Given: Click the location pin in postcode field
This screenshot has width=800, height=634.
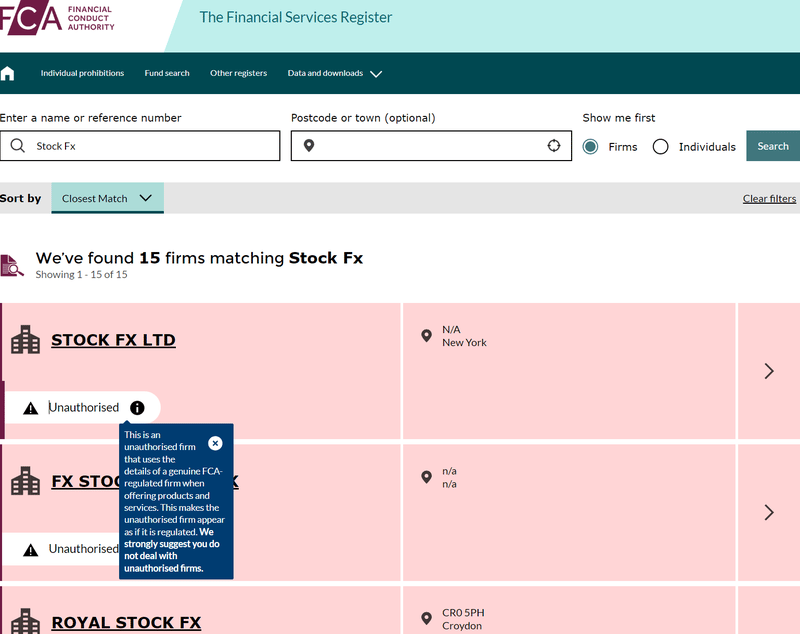Looking at the screenshot, I should [x=309, y=146].
